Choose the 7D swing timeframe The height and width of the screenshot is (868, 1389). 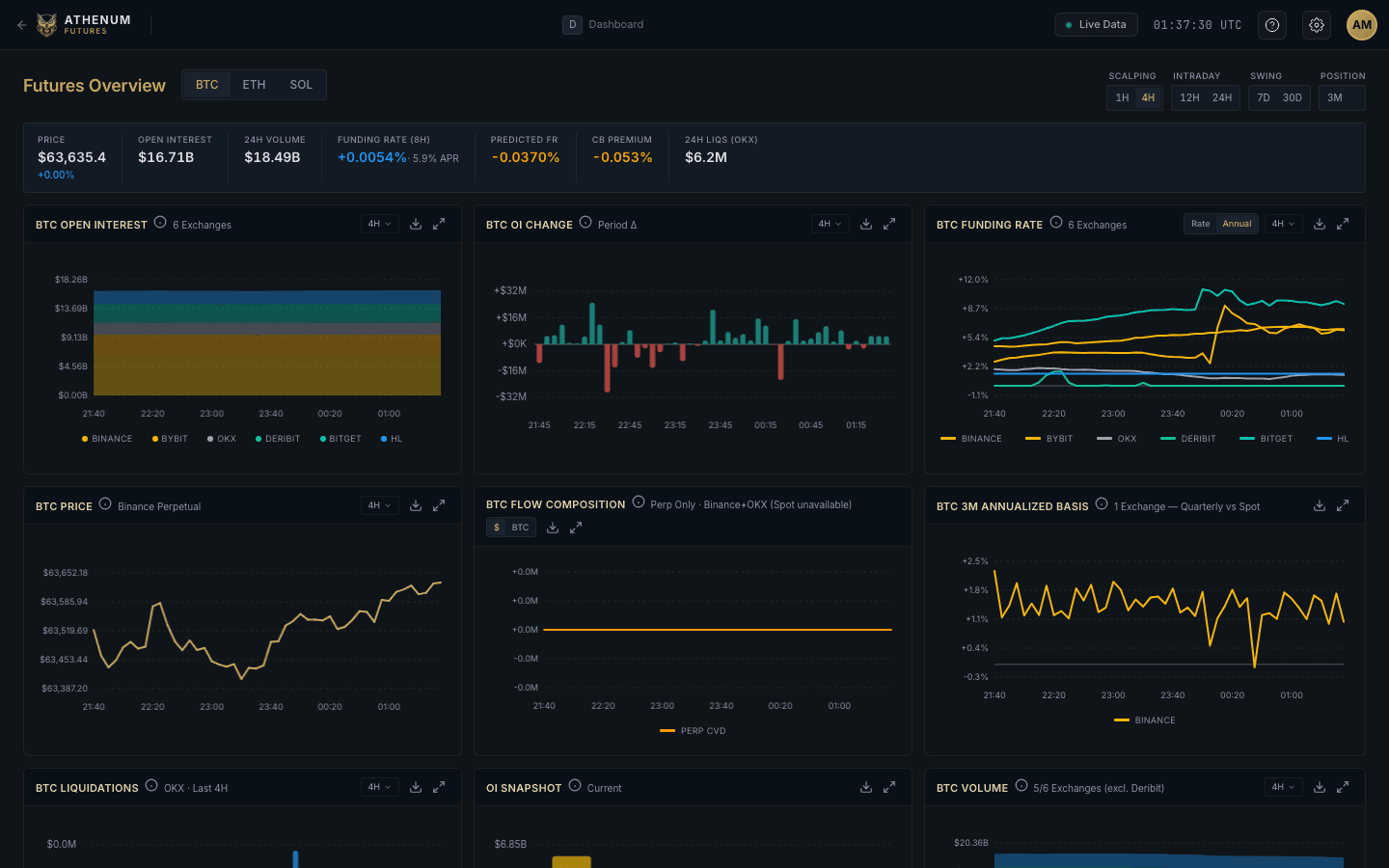click(1264, 97)
